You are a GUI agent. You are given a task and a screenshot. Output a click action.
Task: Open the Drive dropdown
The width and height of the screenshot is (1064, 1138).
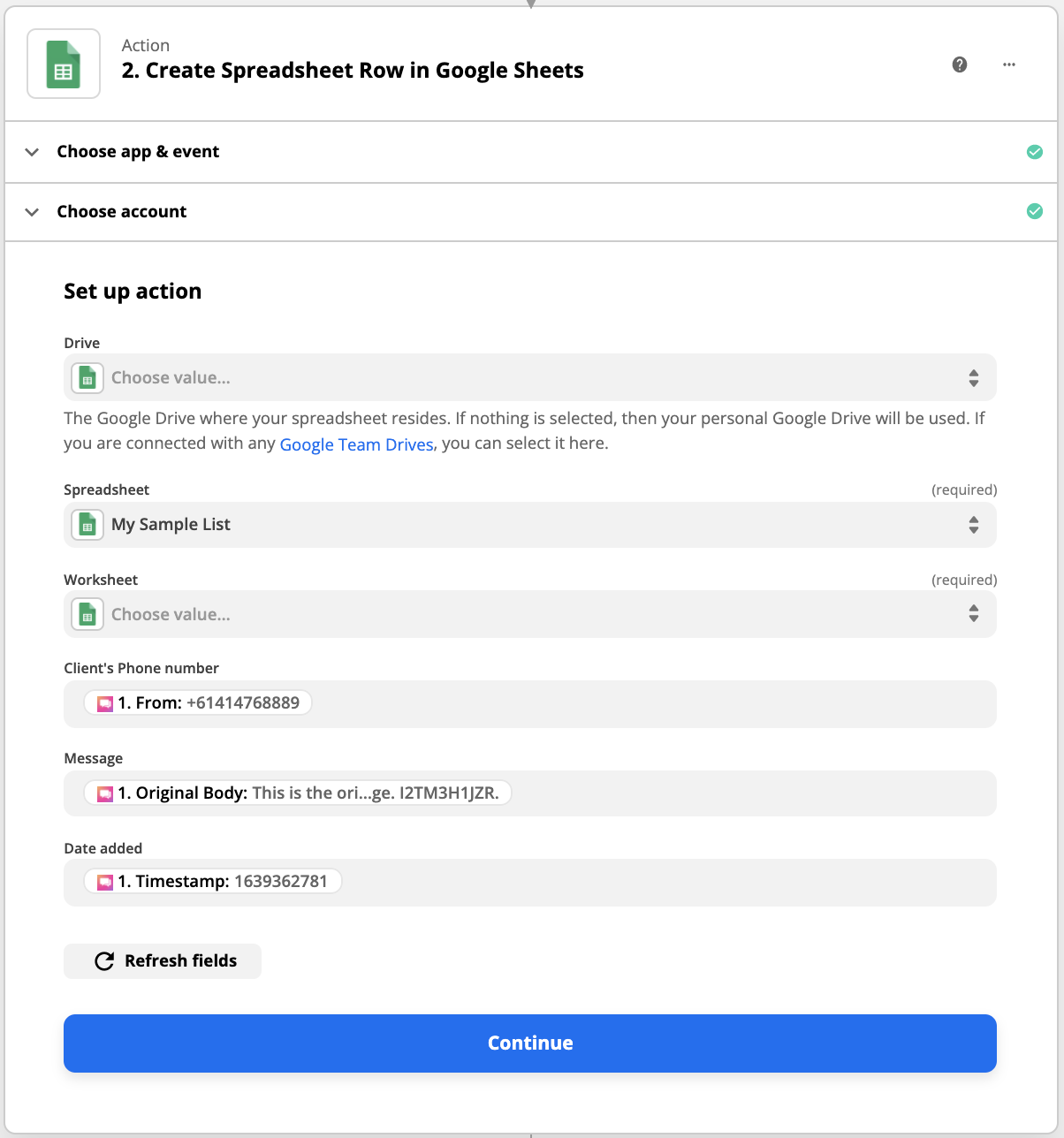click(x=530, y=377)
